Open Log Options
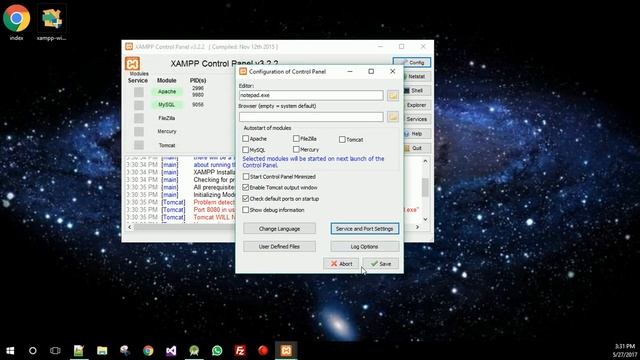This screenshot has width=640, height=360. [x=364, y=247]
